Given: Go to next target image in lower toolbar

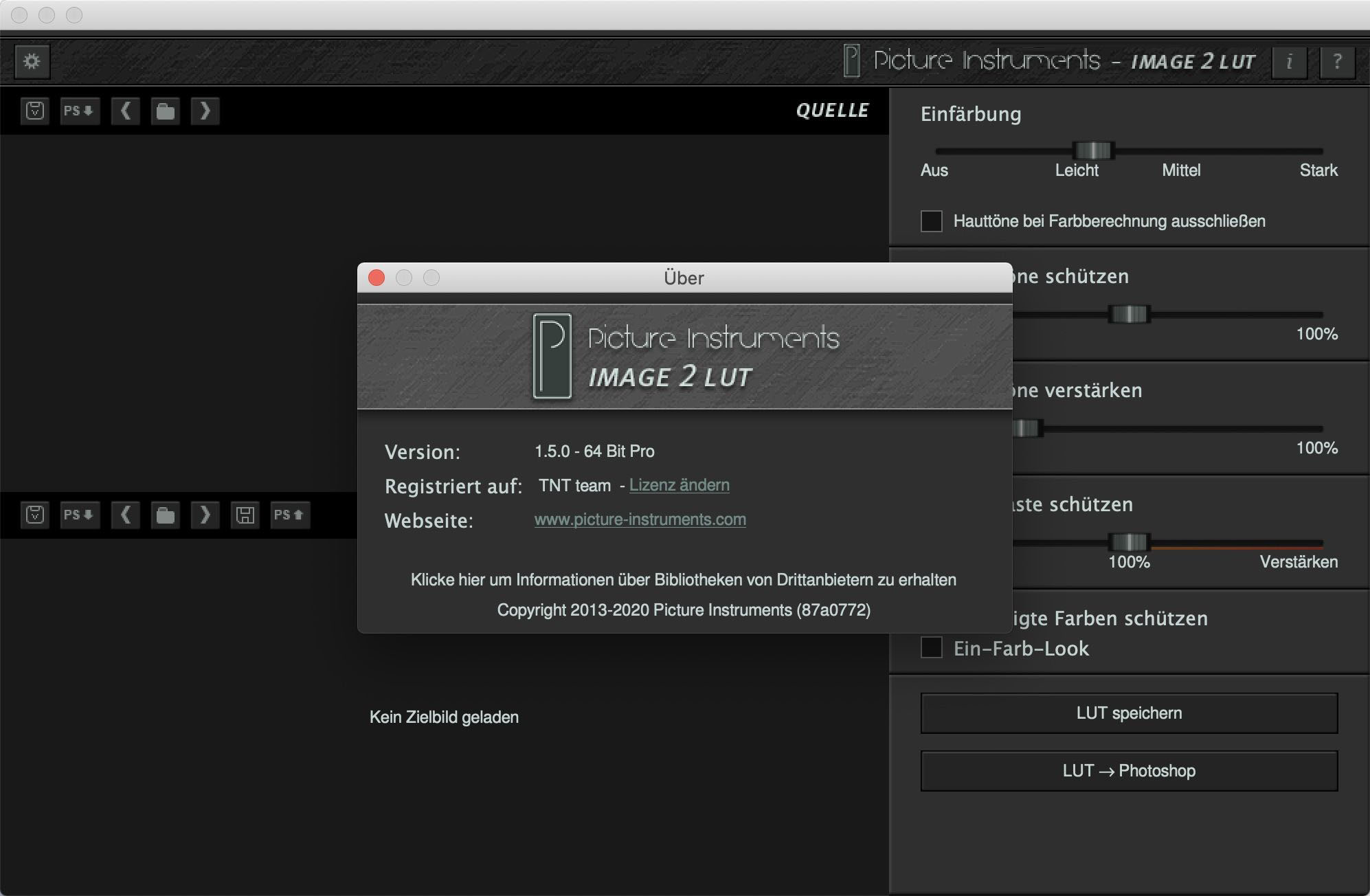Looking at the screenshot, I should pos(205,515).
